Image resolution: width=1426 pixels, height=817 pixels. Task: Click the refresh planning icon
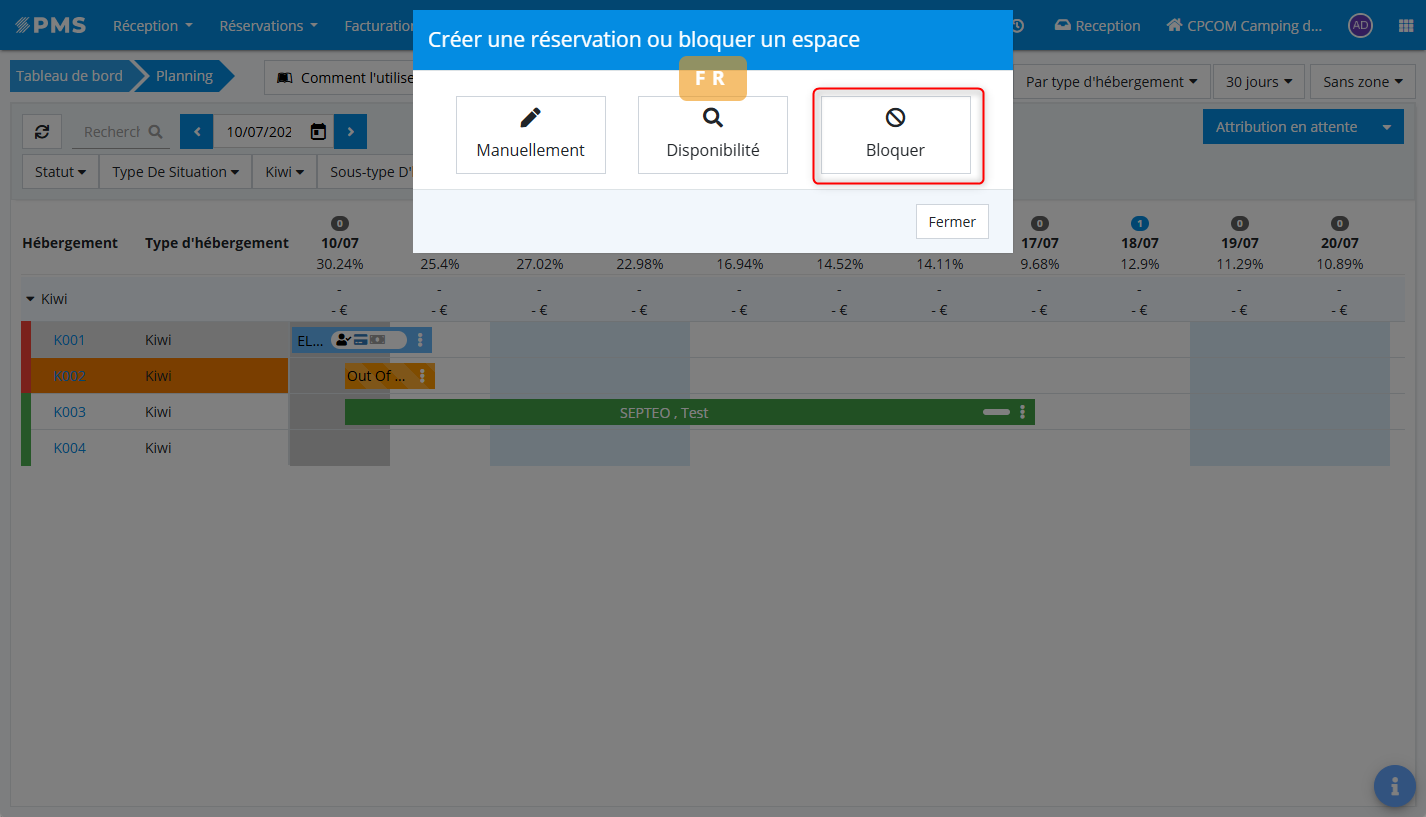tap(42, 132)
